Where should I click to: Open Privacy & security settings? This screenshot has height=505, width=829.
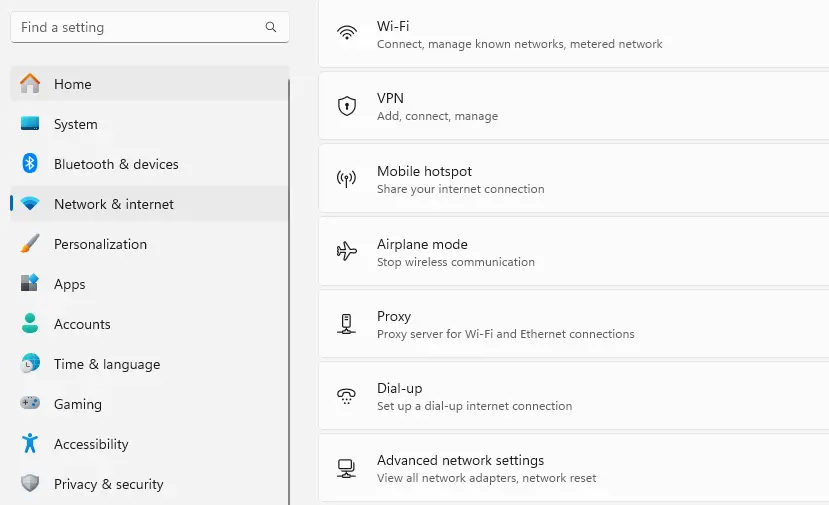pyautogui.click(x=108, y=484)
